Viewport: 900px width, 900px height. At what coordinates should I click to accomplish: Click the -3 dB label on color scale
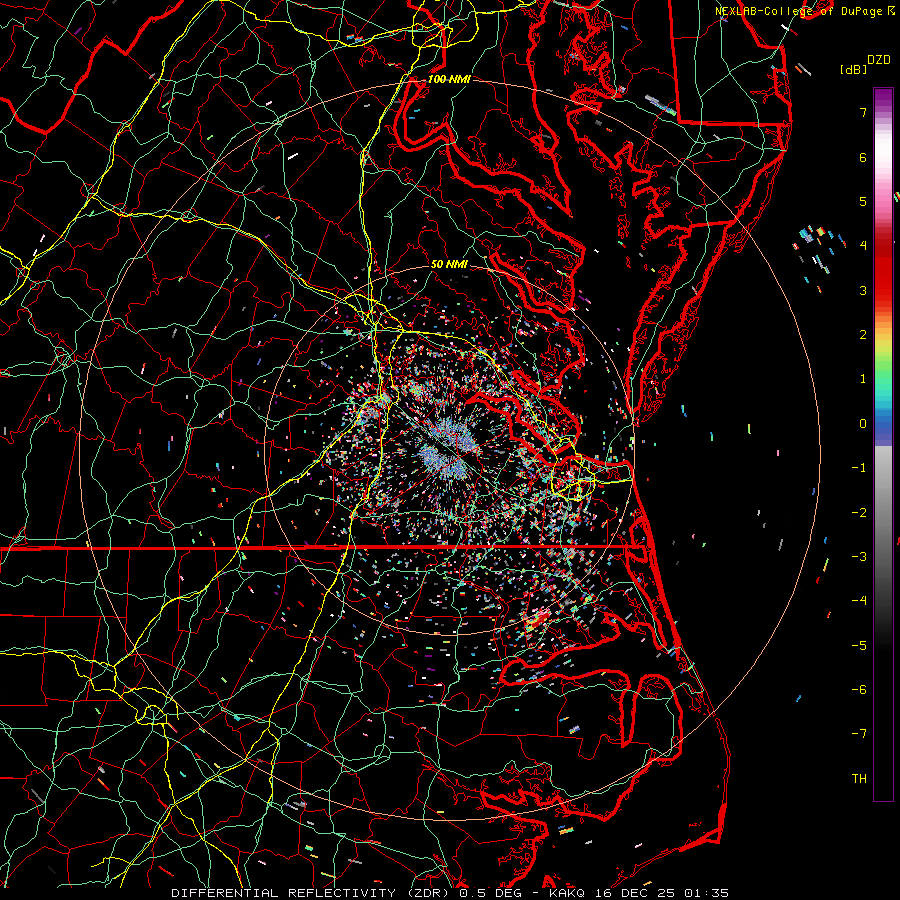click(x=859, y=557)
